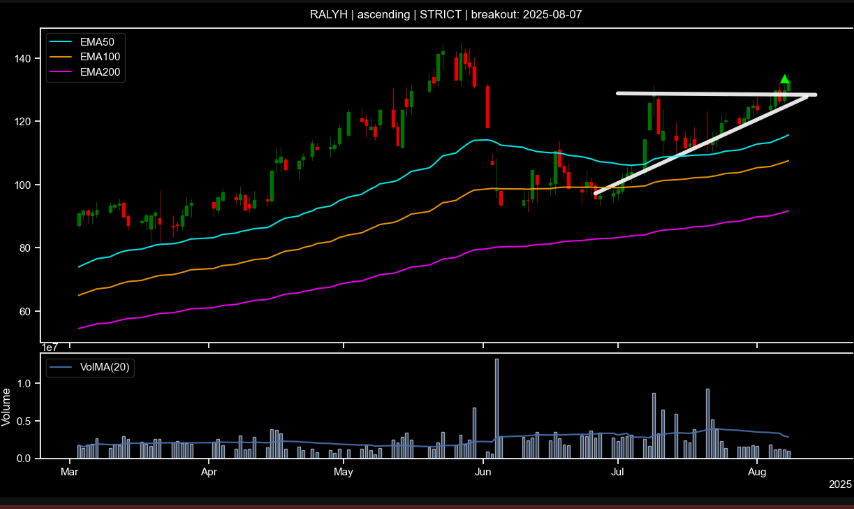Click the 100 price axis label
This screenshot has height=509, width=854.
[x=23, y=185]
